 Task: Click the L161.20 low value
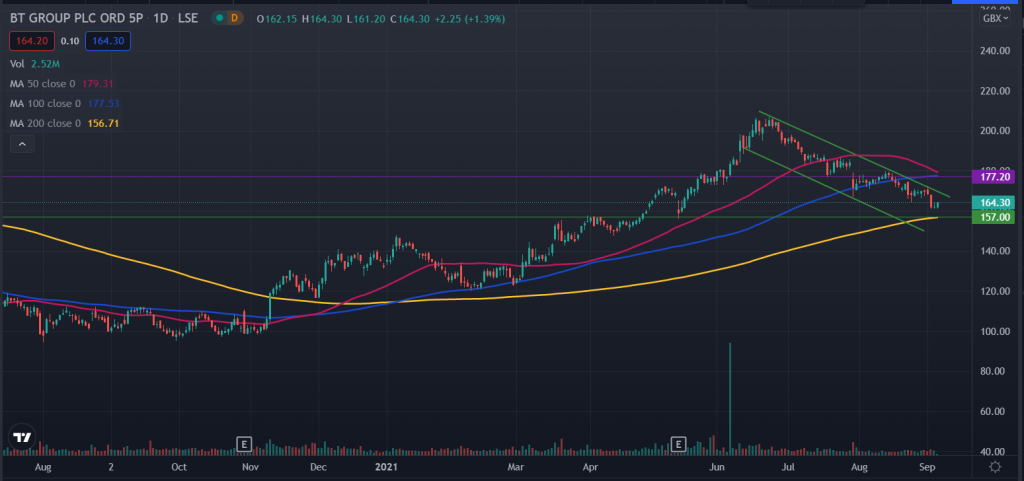point(366,19)
